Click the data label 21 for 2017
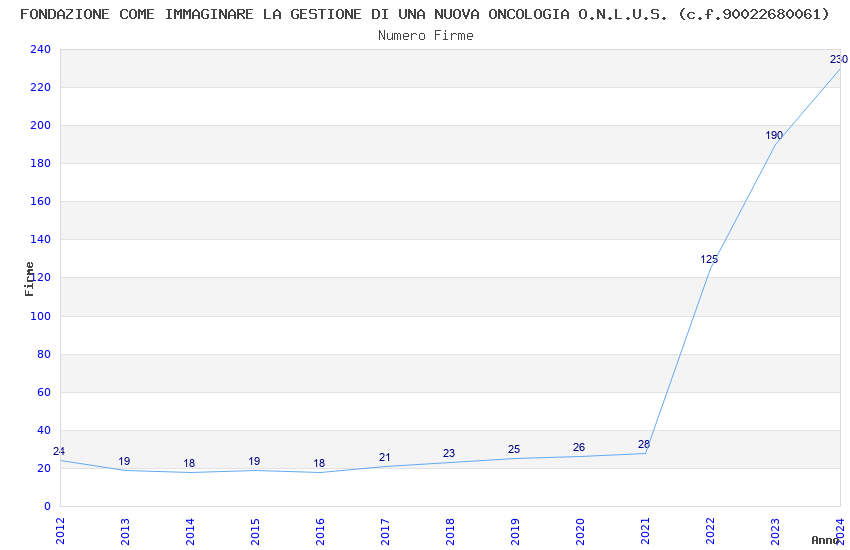The height and width of the screenshot is (550, 850). click(384, 457)
